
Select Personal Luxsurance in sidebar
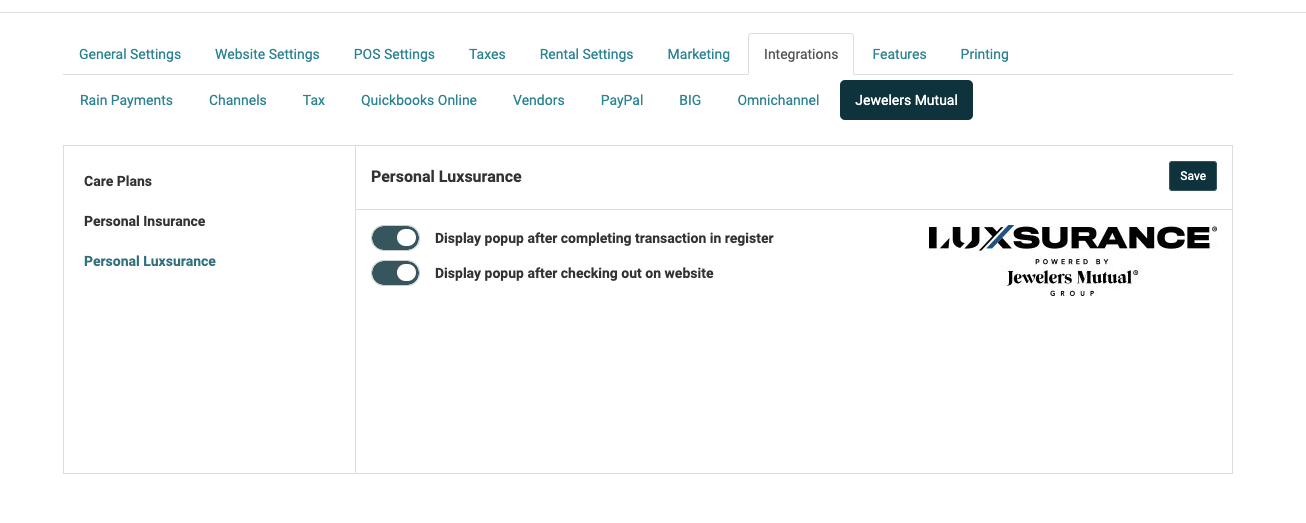150,261
